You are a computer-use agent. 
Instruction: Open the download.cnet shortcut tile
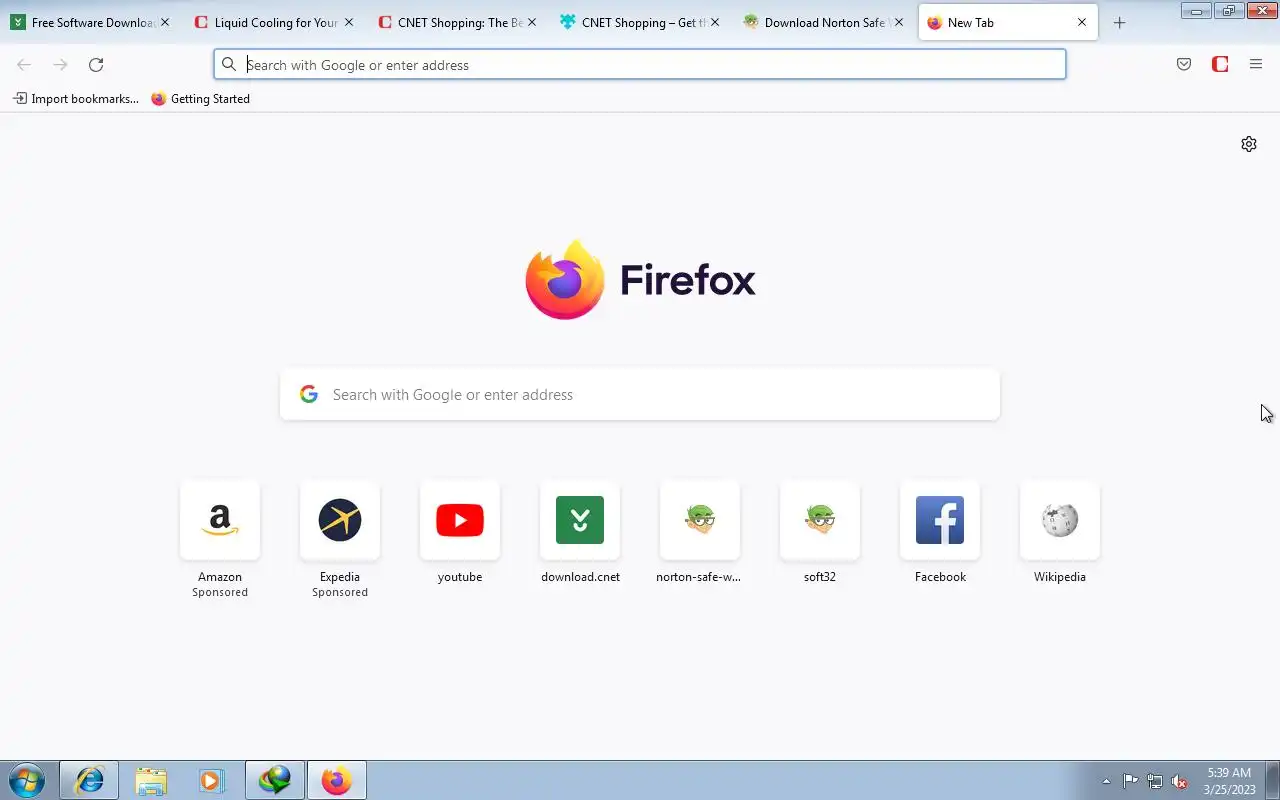pyautogui.click(x=580, y=520)
